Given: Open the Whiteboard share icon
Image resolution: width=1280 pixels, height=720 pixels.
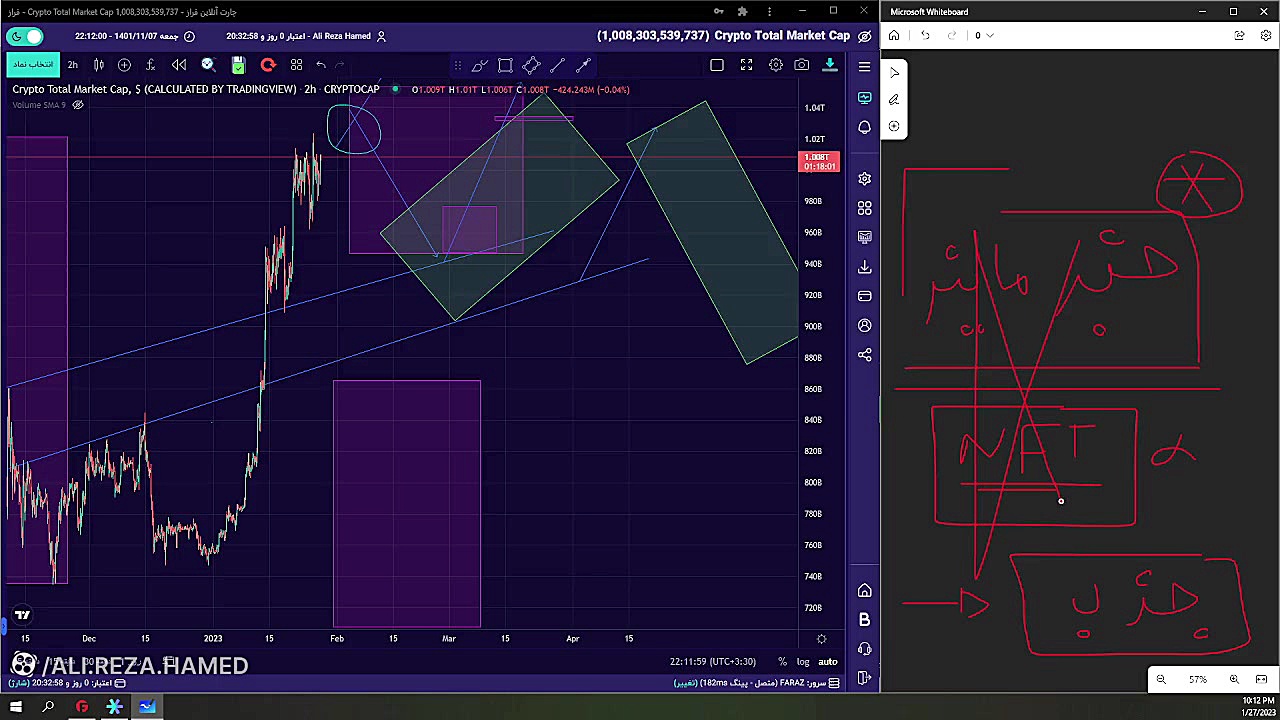Looking at the screenshot, I should click(1239, 35).
